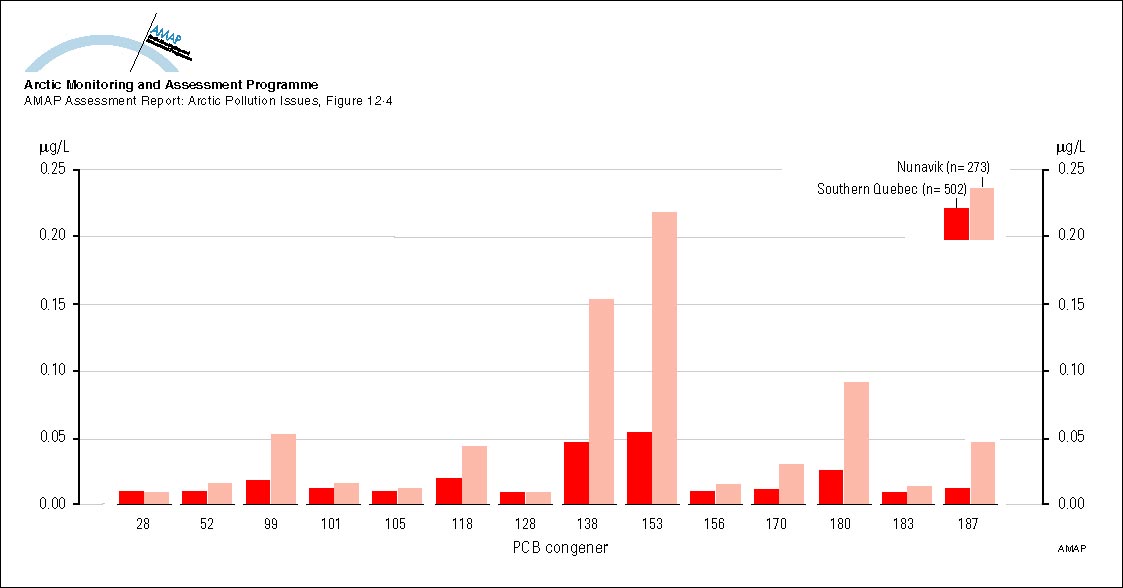Click the Arctic Monitoring and Assessment Programme title
Viewport: 1123px width, 588px height.
(x=171, y=86)
